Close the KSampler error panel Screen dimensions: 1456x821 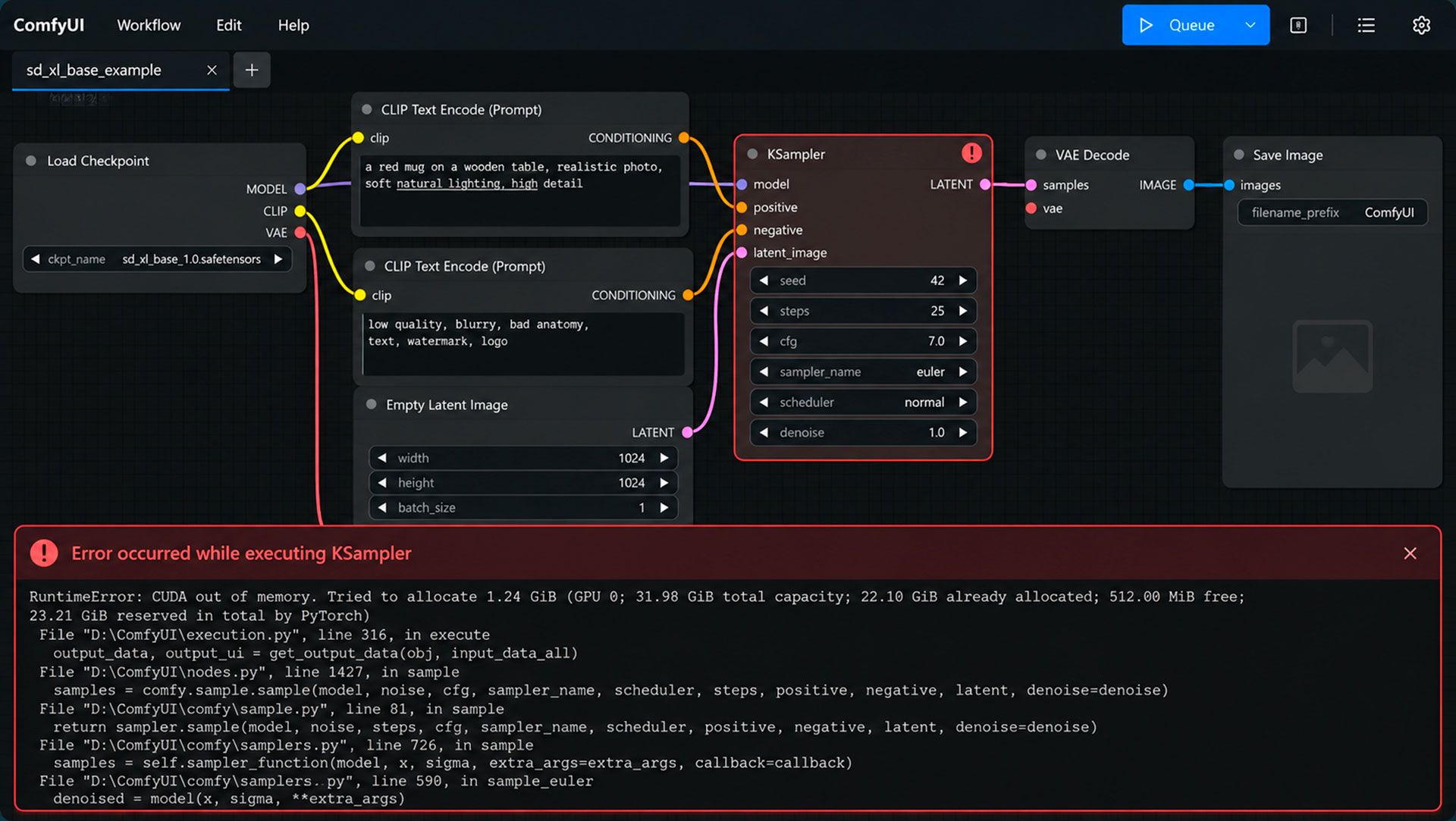pos(1410,553)
